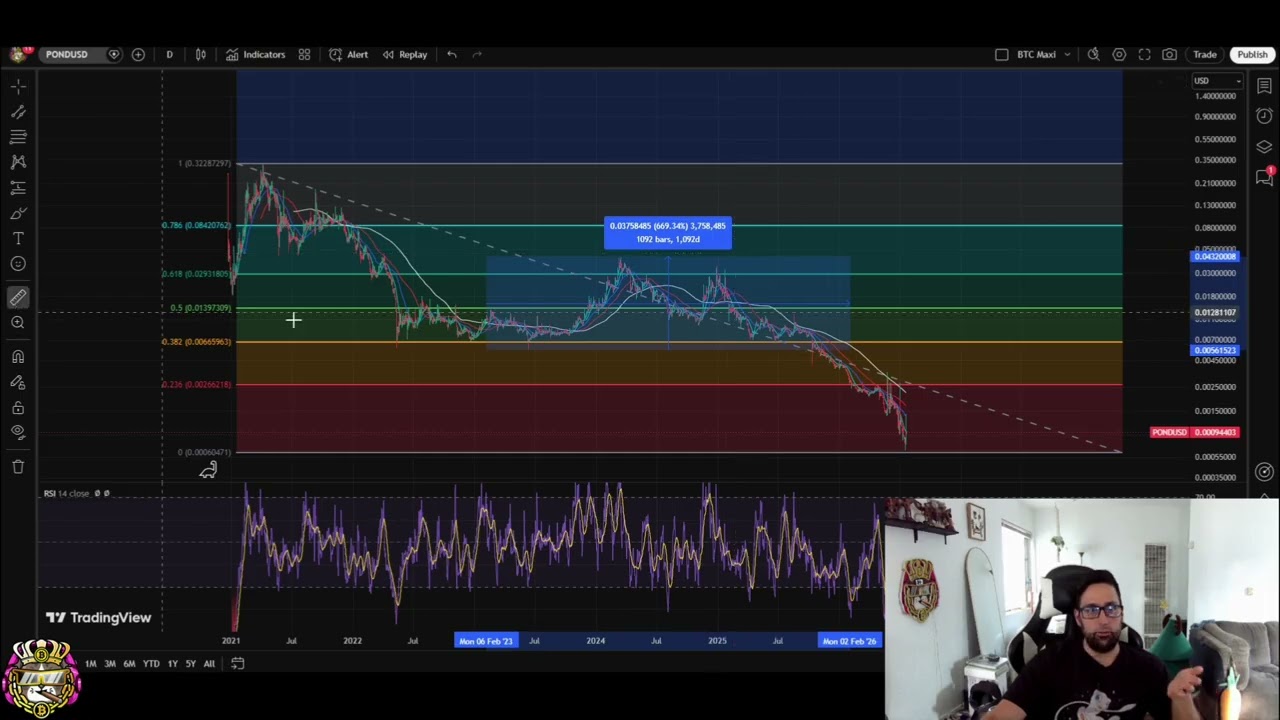Undo the last chart action
1280x720 pixels.
click(x=452, y=54)
